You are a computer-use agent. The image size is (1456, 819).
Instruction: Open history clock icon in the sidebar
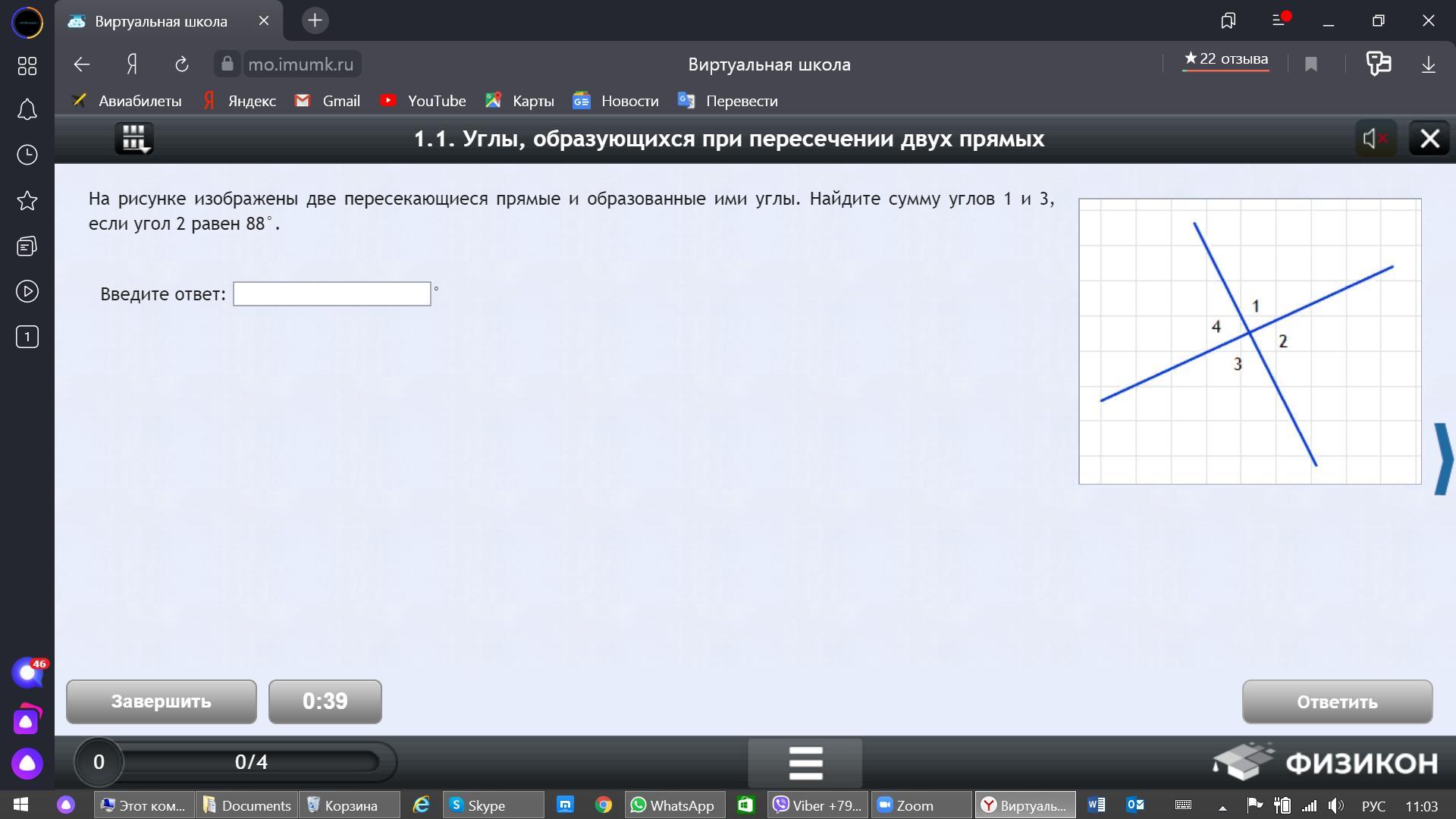27,155
